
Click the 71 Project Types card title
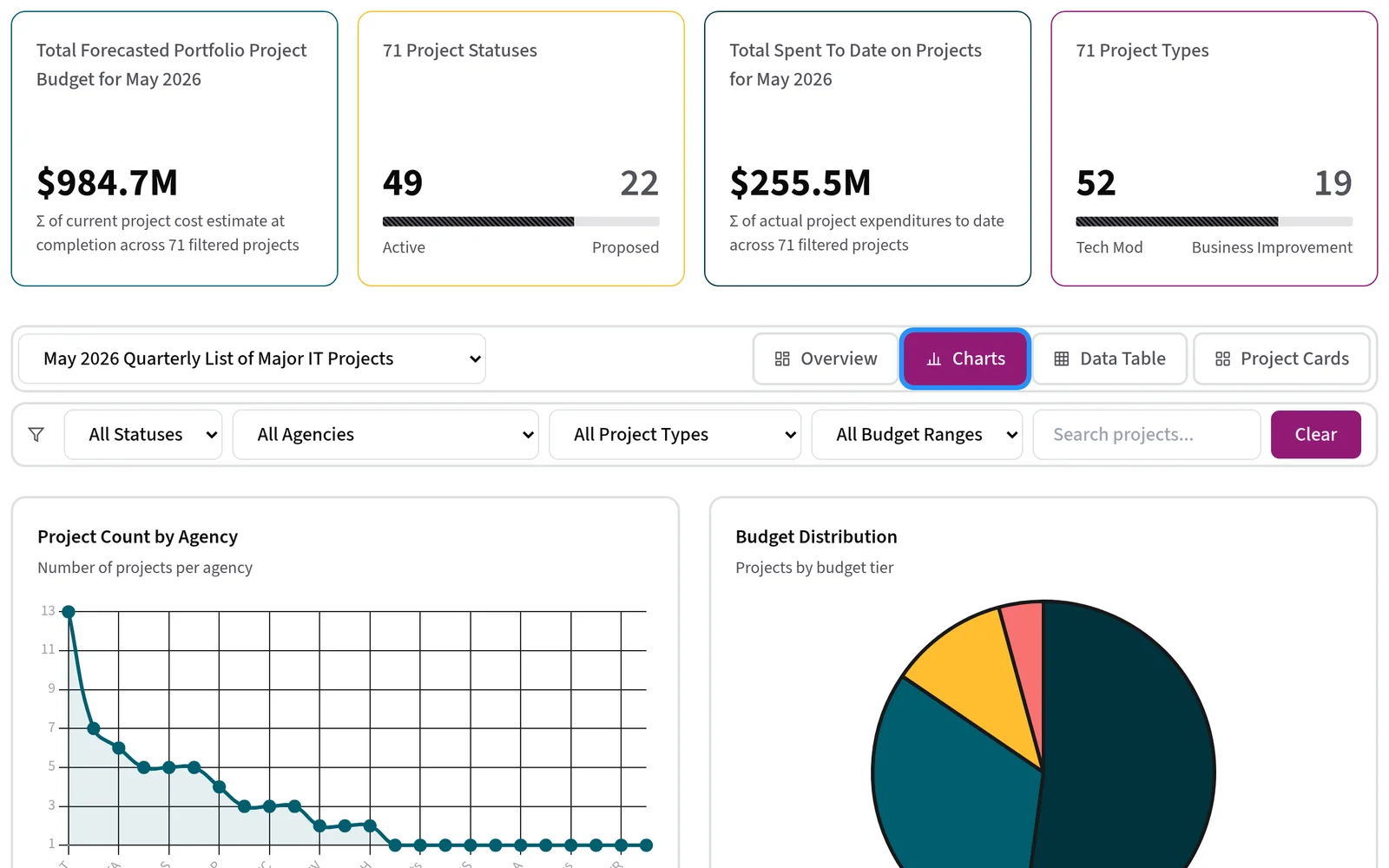click(x=1142, y=51)
